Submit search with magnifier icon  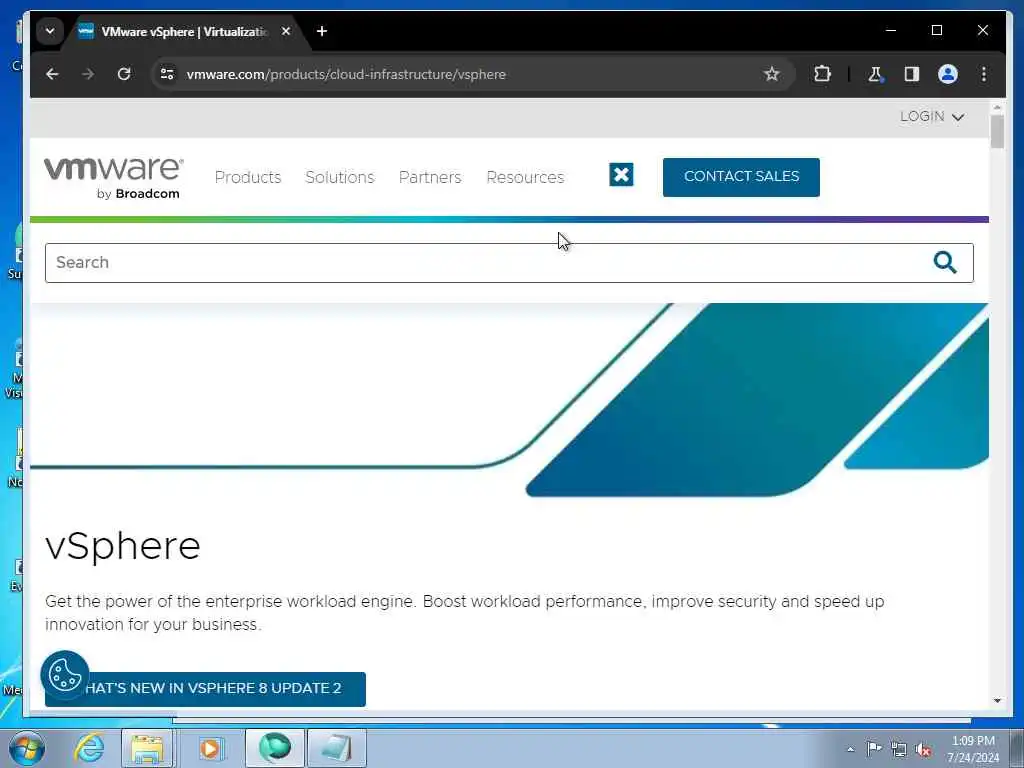tap(944, 263)
